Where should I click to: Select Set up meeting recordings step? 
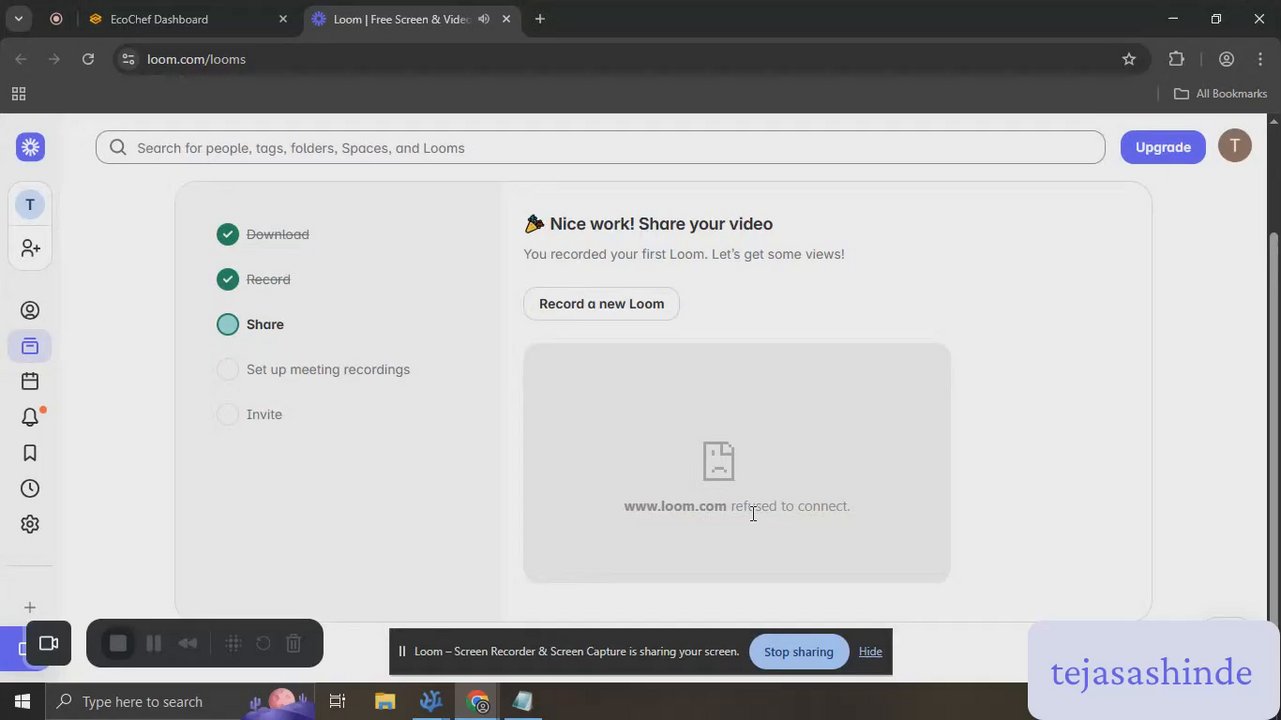coord(314,369)
